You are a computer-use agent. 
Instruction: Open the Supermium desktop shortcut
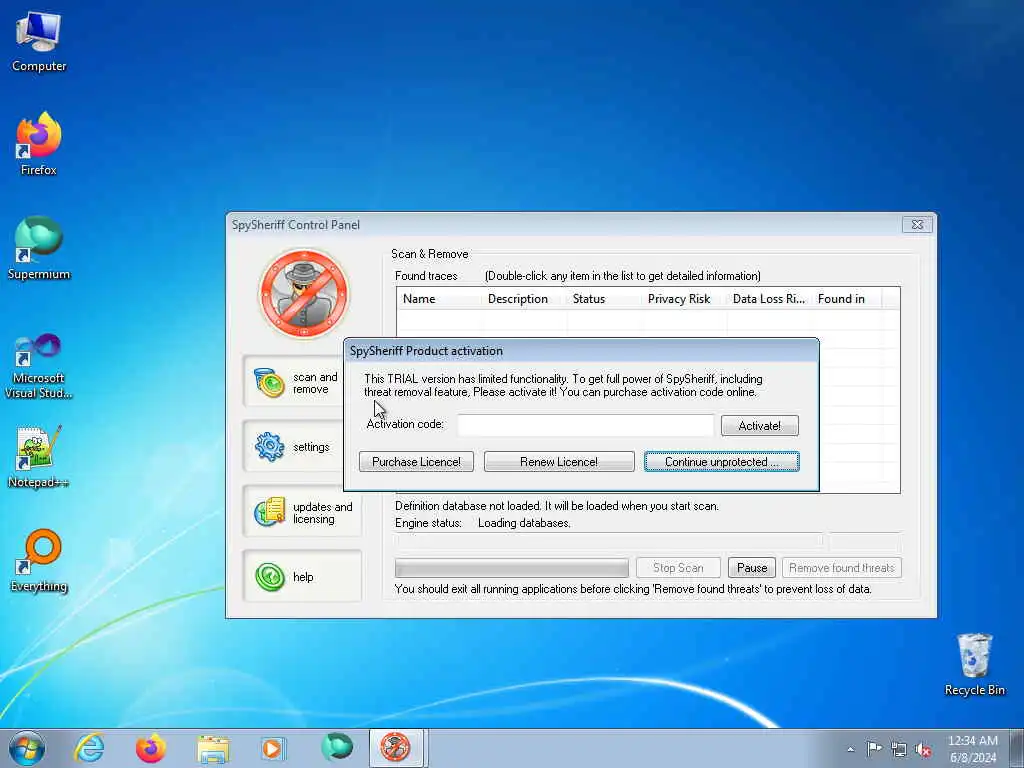pos(39,248)
